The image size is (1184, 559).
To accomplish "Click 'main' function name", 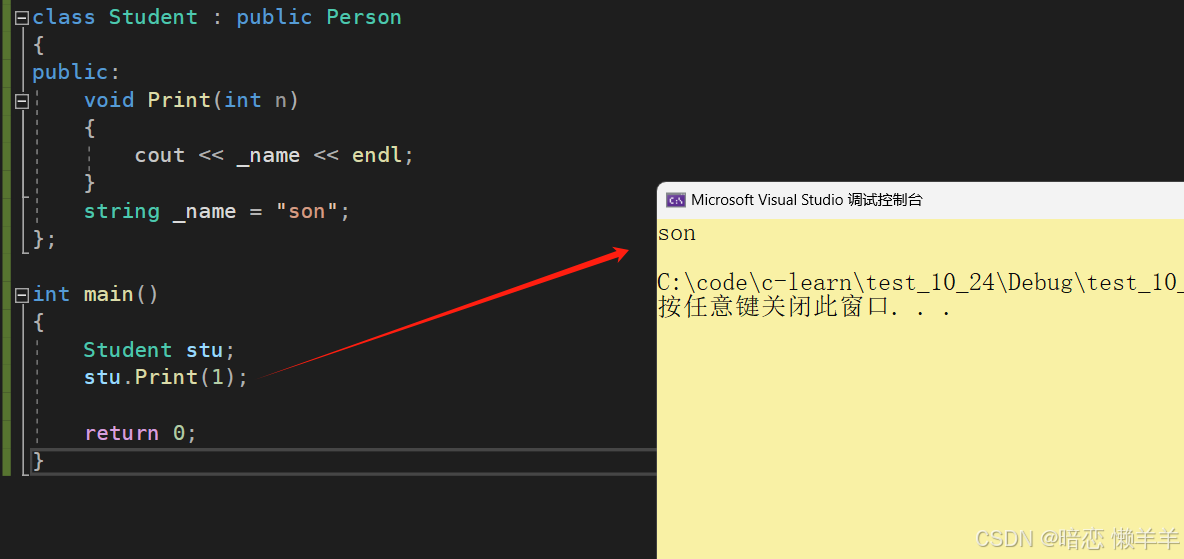I will tap(109, 295).
